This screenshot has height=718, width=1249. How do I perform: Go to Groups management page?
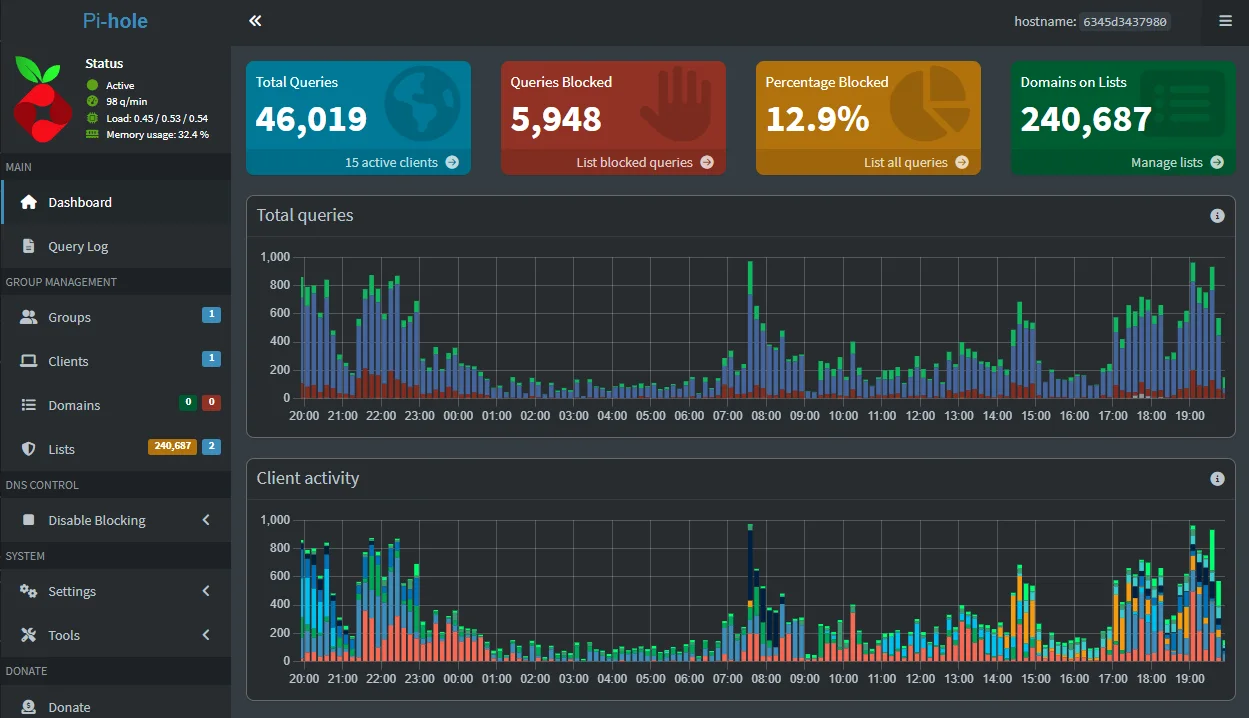tap(116, 317)
